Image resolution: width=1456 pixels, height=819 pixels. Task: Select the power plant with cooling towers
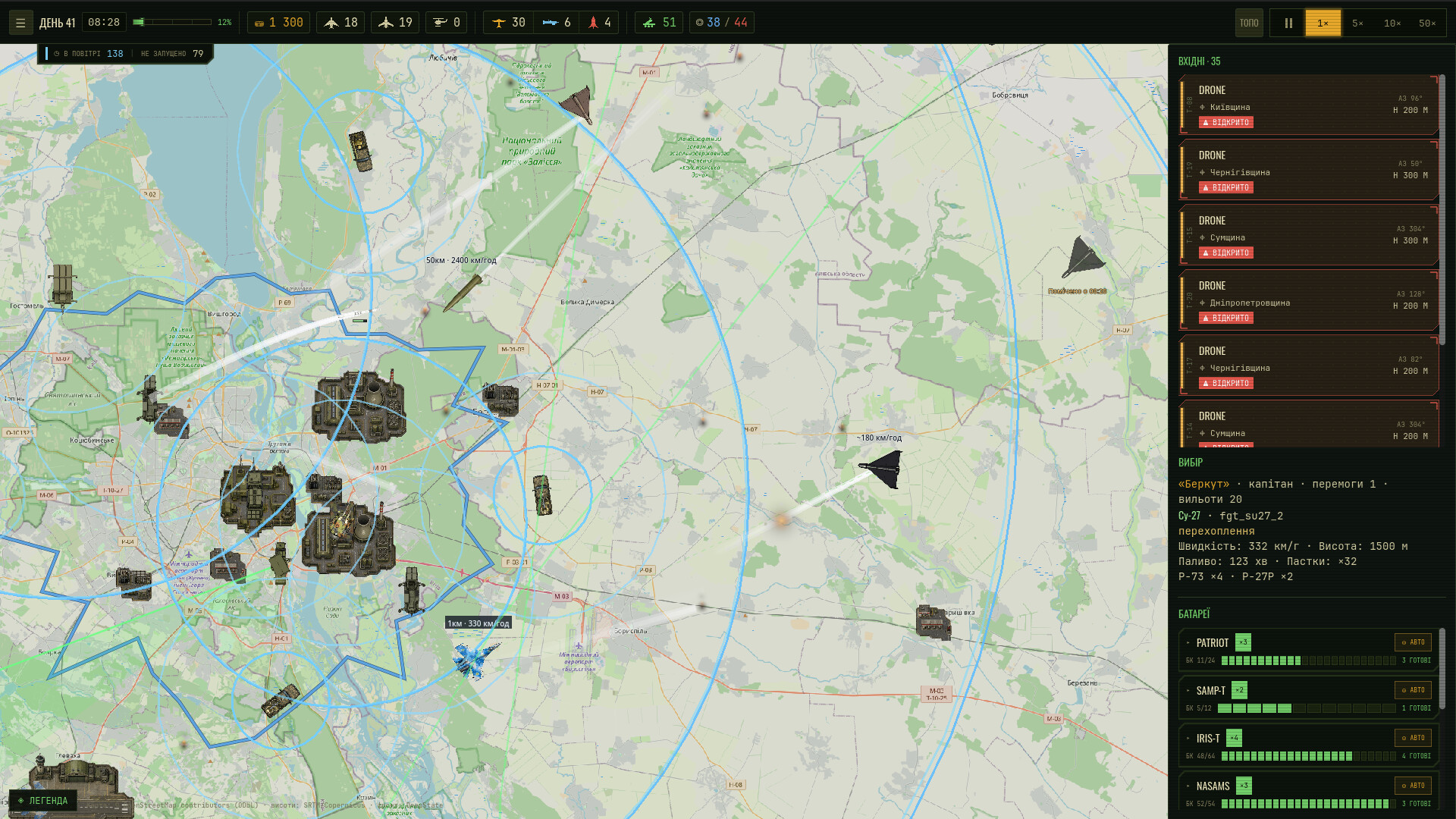(x=348, y=538)
